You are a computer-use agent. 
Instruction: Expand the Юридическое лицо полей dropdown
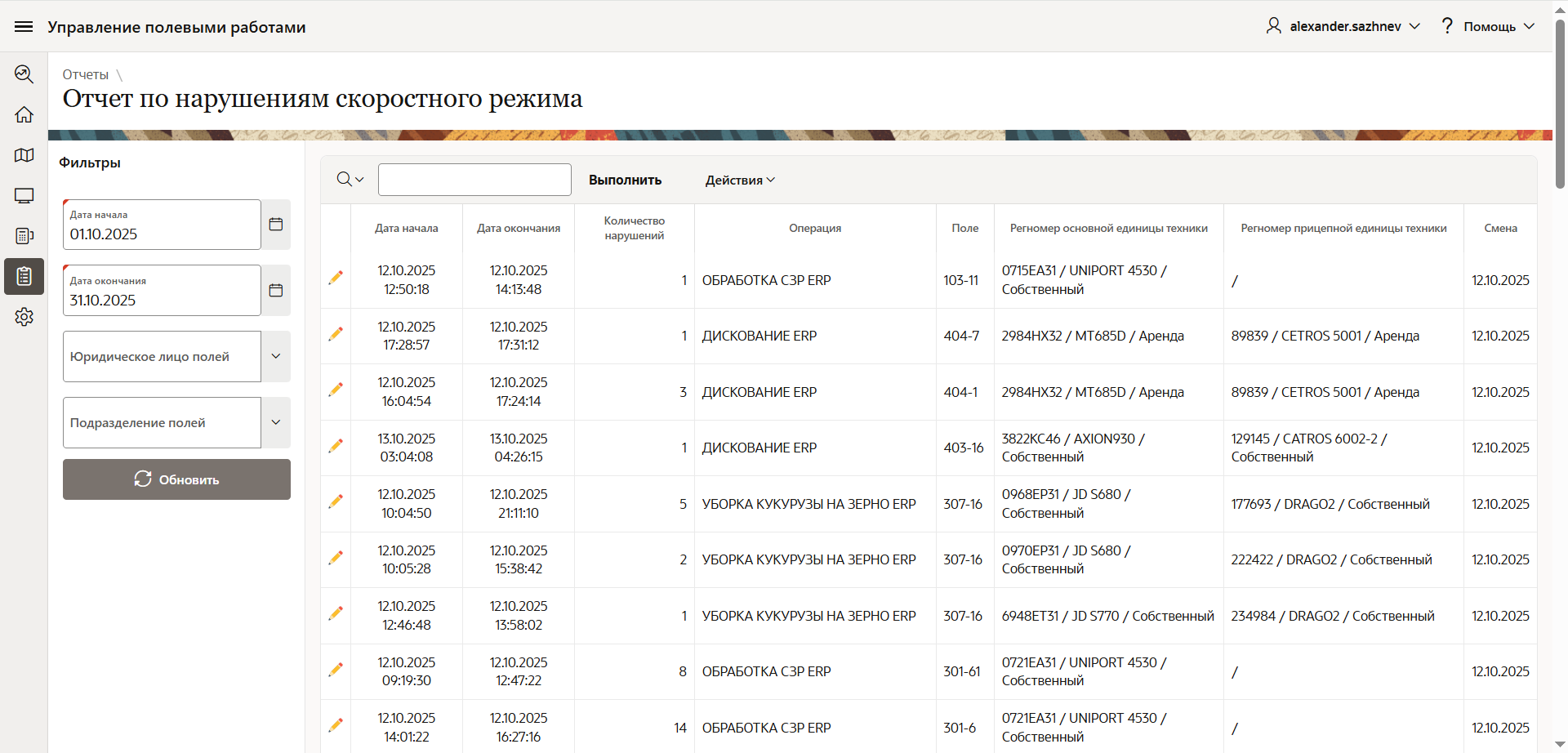tap(276, 356)
